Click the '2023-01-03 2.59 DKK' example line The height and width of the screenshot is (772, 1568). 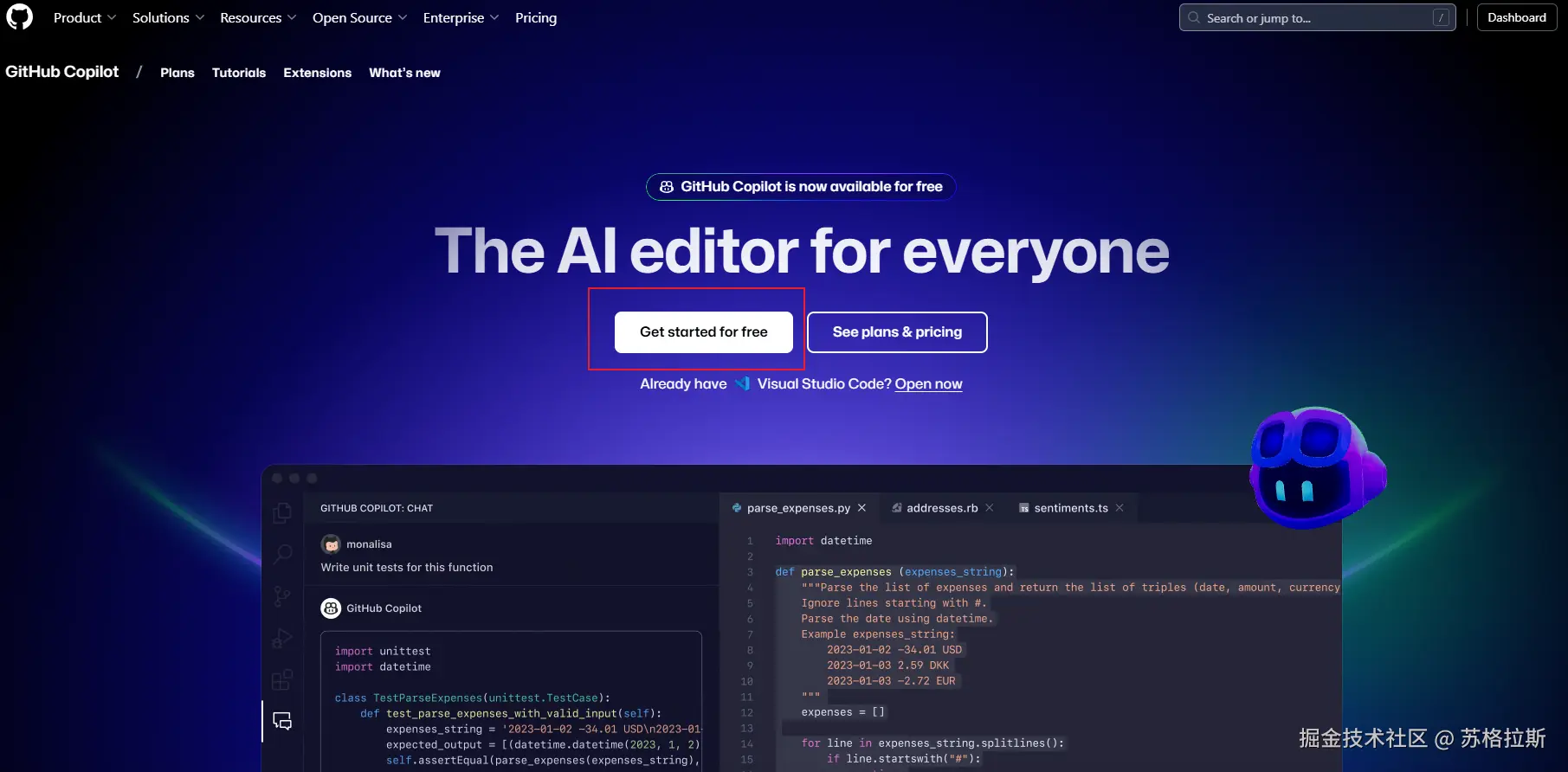coord(887,666)
